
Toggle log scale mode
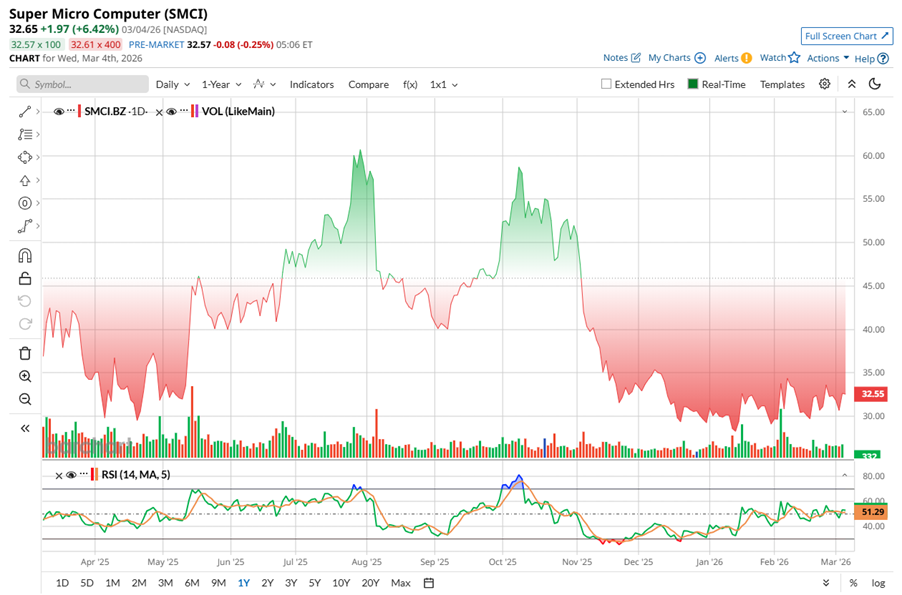pyautogui.click(x=878, y=583)
